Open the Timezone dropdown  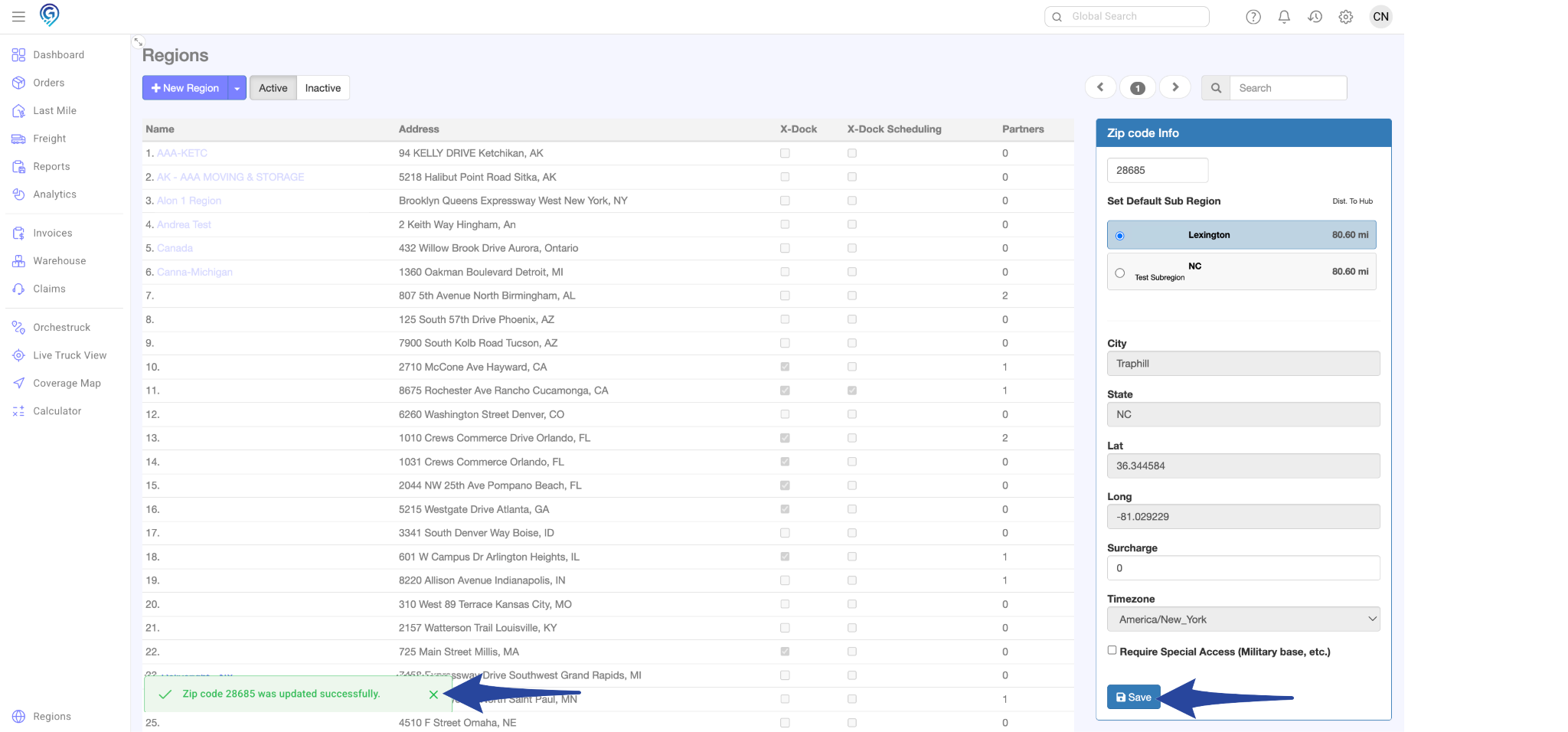pos(1243,619)
